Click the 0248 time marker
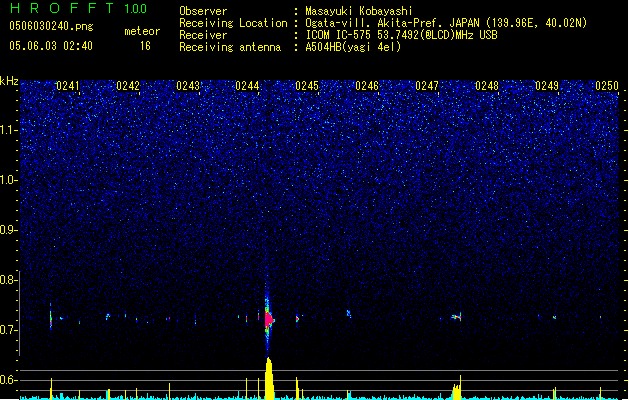629x400 pixels. [487, 86]
